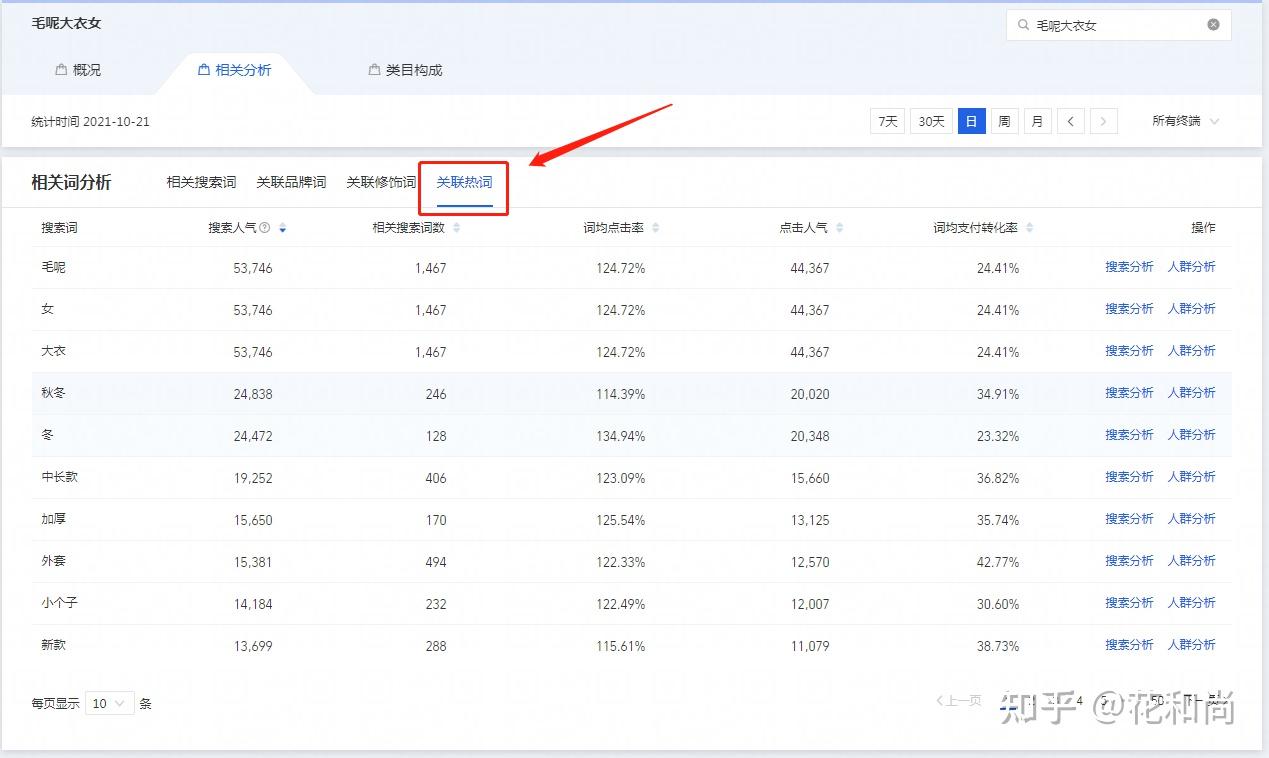Image resolution: width=1269 pixels, height=758 pixels.
Task: Click the 统计时间 2021-10-21 text
Action: (x=90, y=122)
